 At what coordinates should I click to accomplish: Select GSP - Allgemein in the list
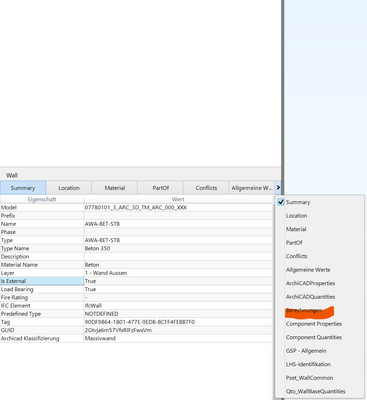click(x=306, y=351)
